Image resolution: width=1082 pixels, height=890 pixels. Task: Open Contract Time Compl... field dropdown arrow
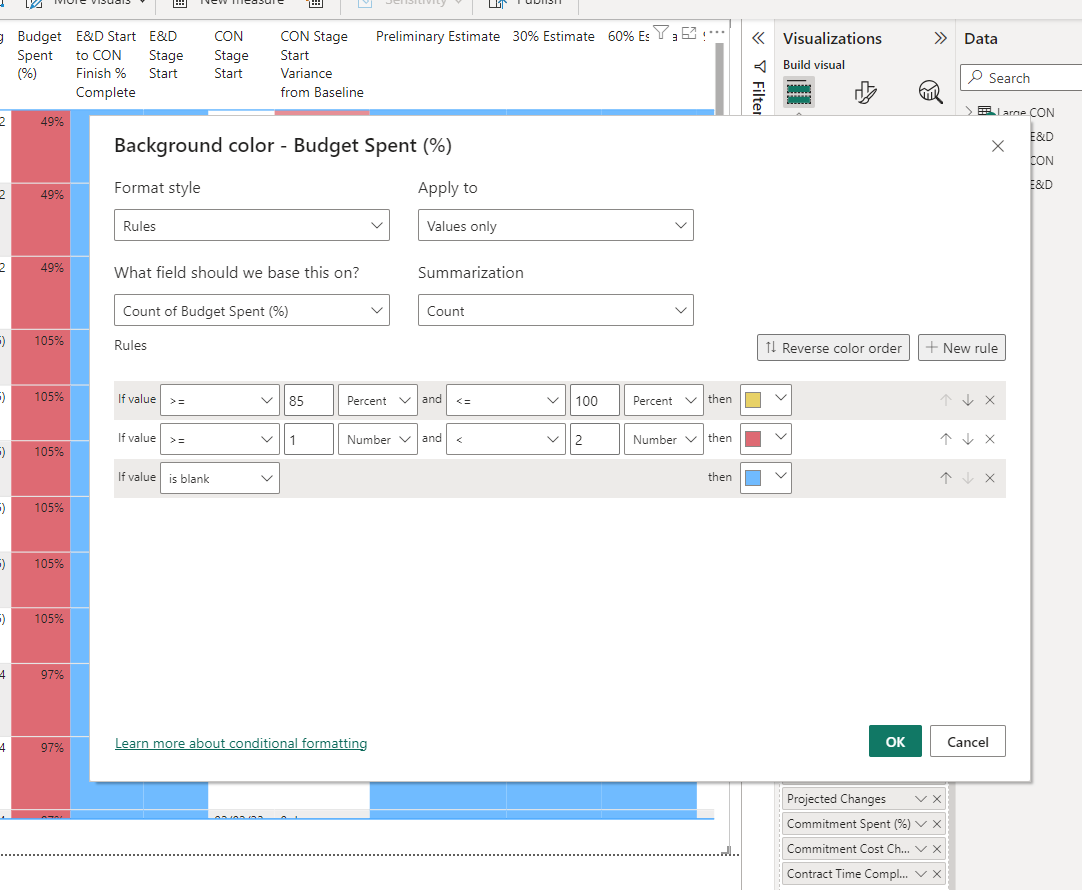(921, 873)
